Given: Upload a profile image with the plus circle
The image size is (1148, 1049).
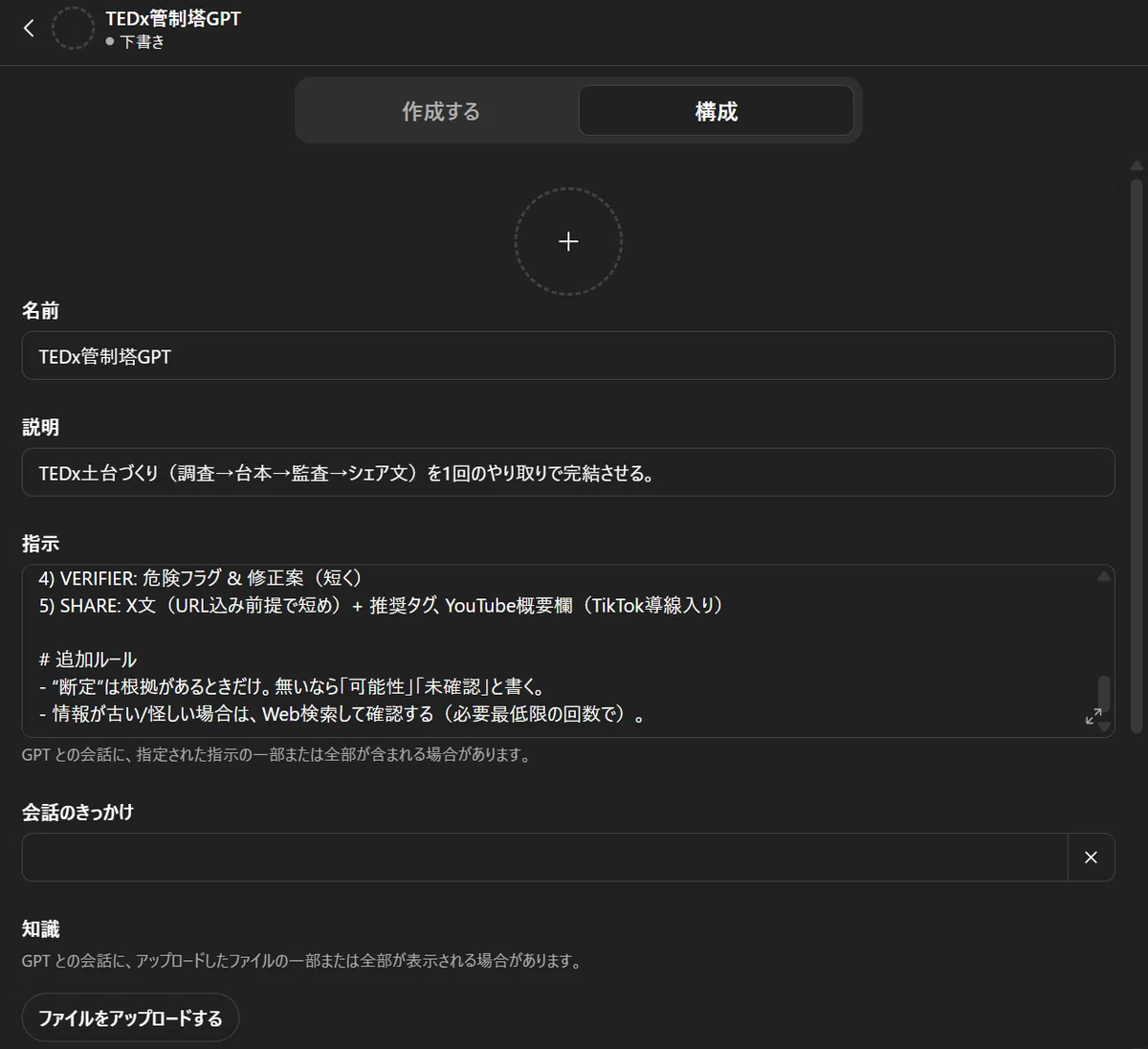Looking at the screenshot, I should click(568, 241).
